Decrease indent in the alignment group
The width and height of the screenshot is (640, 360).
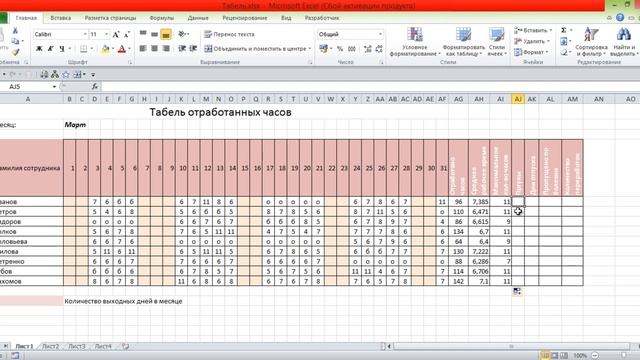[x=182, y=49]
